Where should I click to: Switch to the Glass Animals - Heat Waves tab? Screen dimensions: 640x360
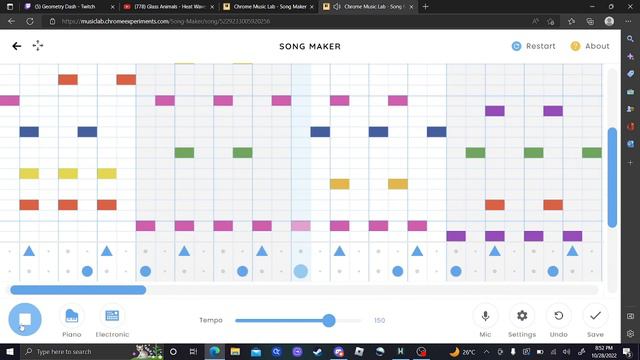point(169,7)
